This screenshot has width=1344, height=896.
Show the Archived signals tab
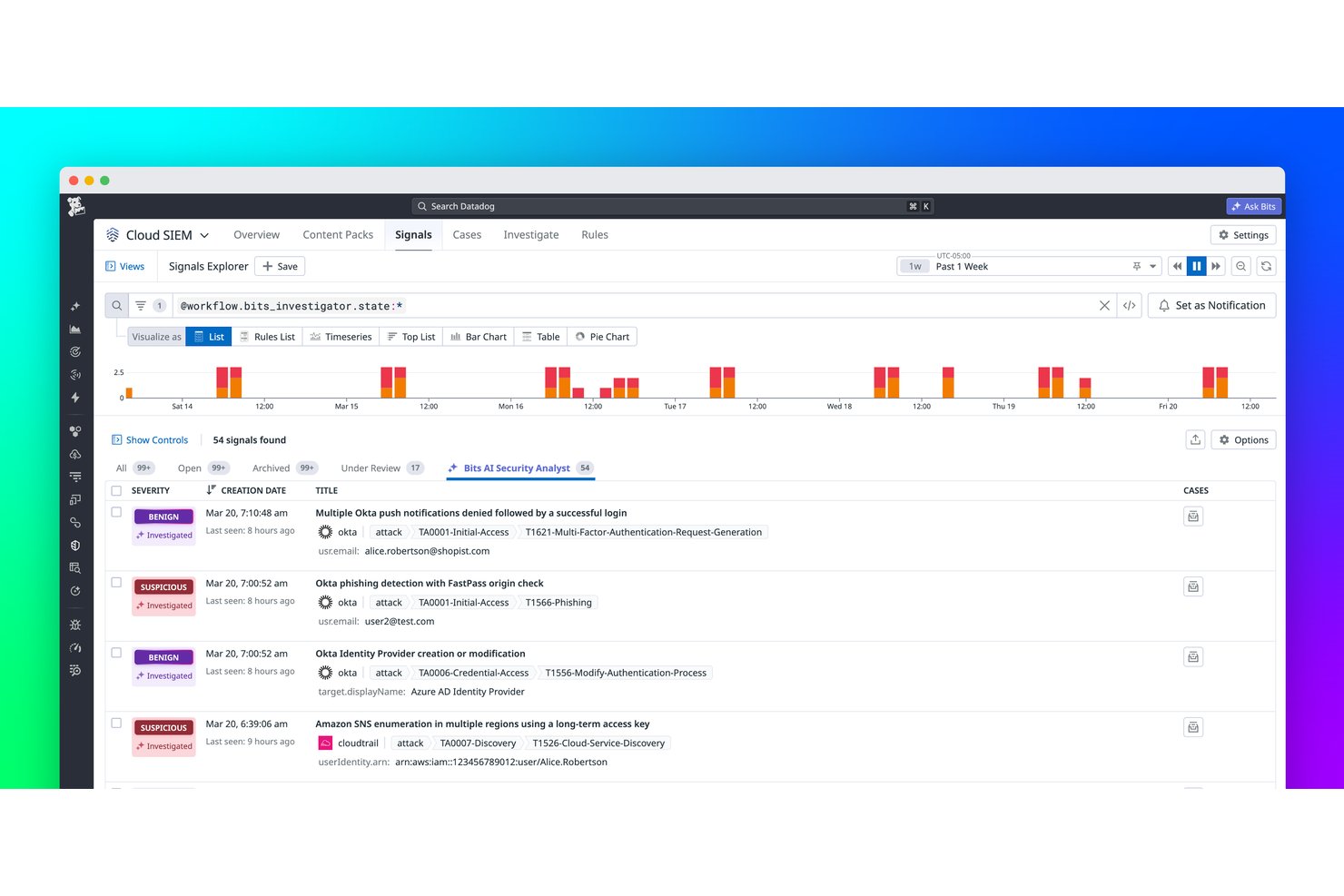284,468
